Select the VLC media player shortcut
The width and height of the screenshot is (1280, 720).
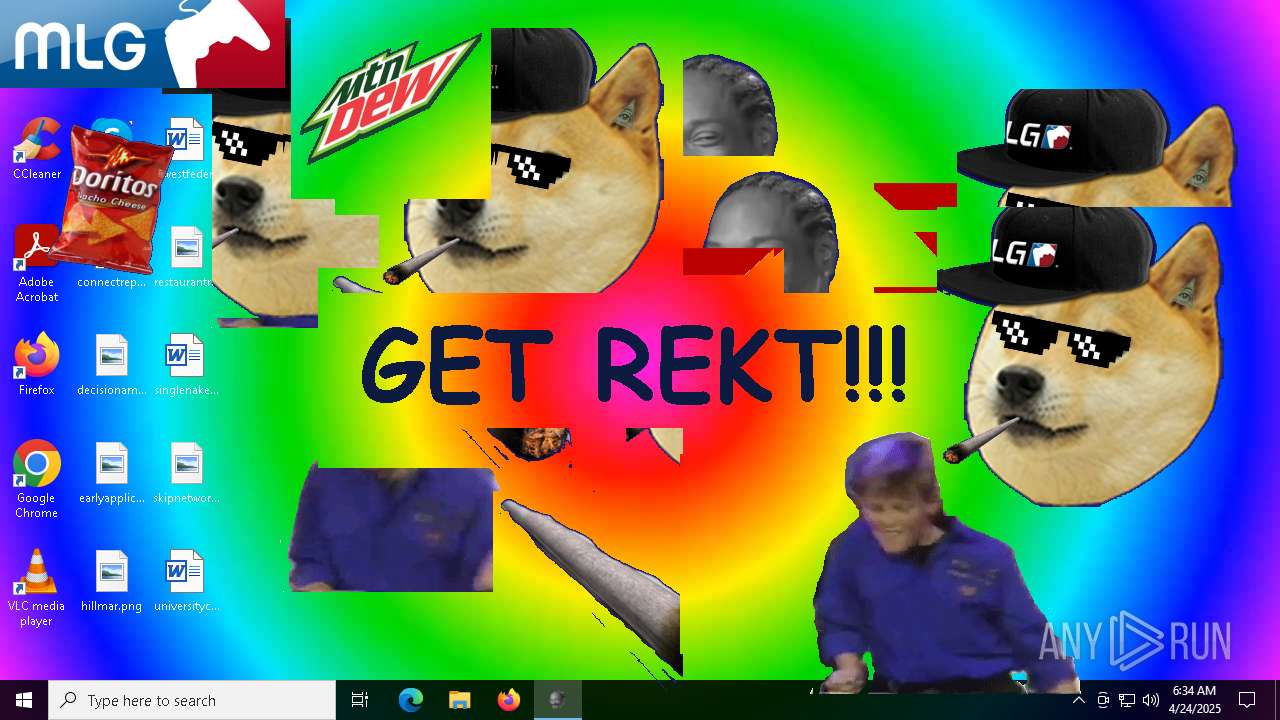click(36, 587)
